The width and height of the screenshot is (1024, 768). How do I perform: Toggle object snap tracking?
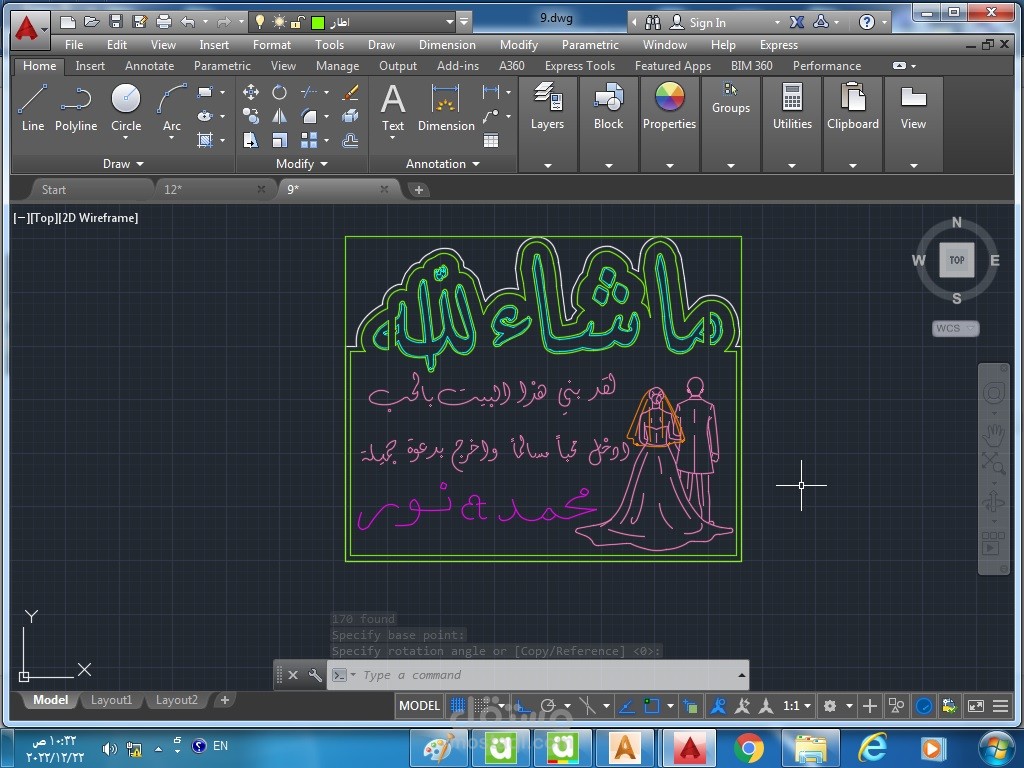point(626,705)
